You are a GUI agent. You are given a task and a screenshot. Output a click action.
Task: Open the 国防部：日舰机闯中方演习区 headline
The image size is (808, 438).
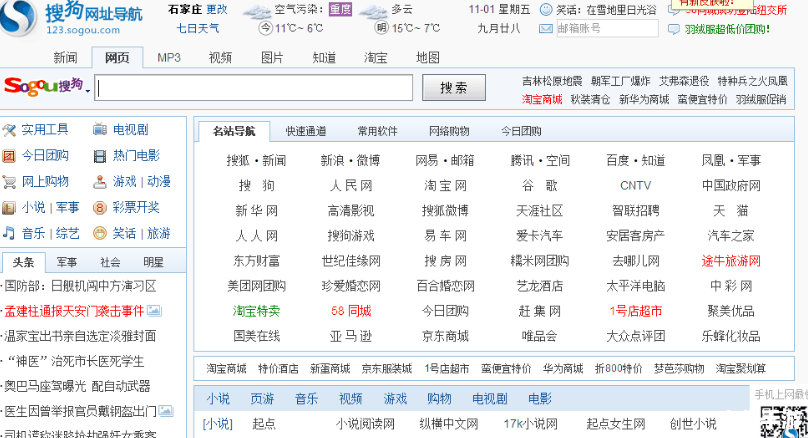pyautogui.click(x=80, y=286)
